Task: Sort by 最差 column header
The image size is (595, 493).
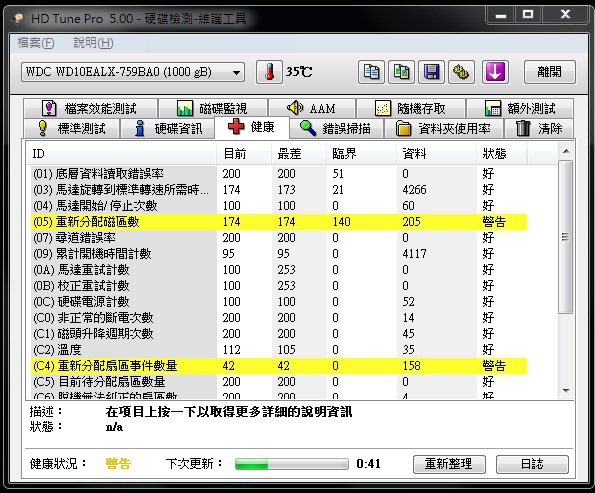Action: 299,153
